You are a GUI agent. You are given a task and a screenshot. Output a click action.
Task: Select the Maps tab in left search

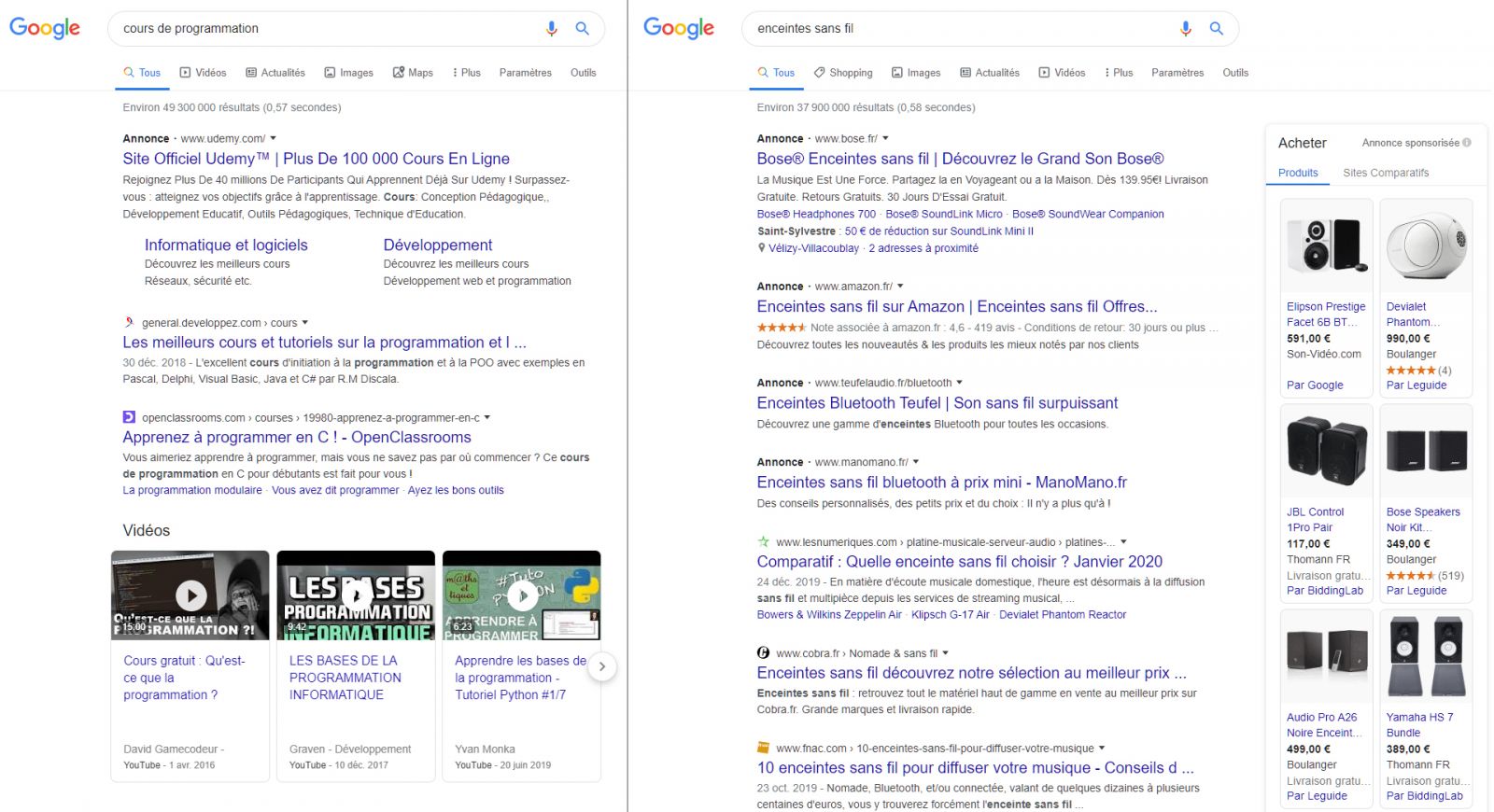[x=413, y=73]
